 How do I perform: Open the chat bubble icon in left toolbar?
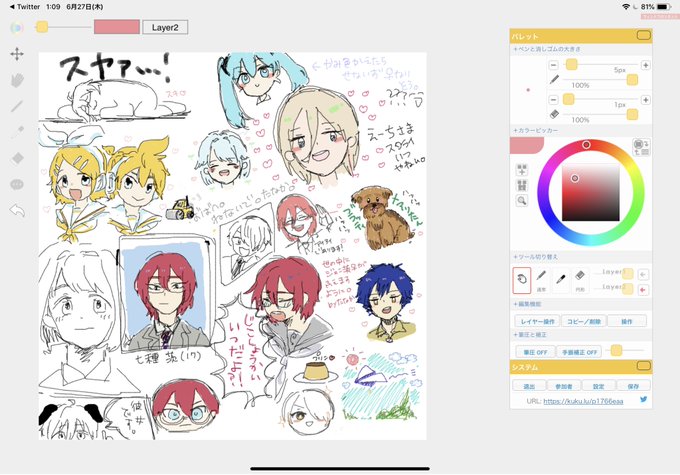(17, 184)
